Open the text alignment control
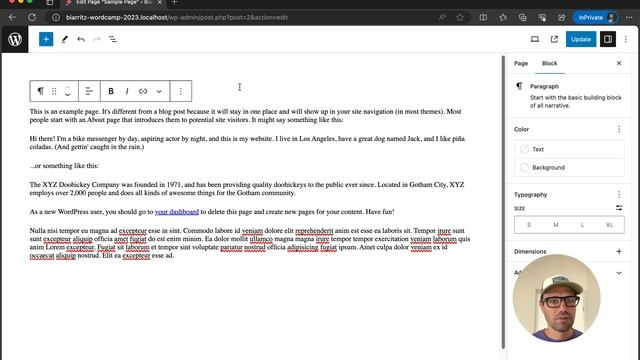This screenshot has width=640, height=360. click(x=89, y=91)
